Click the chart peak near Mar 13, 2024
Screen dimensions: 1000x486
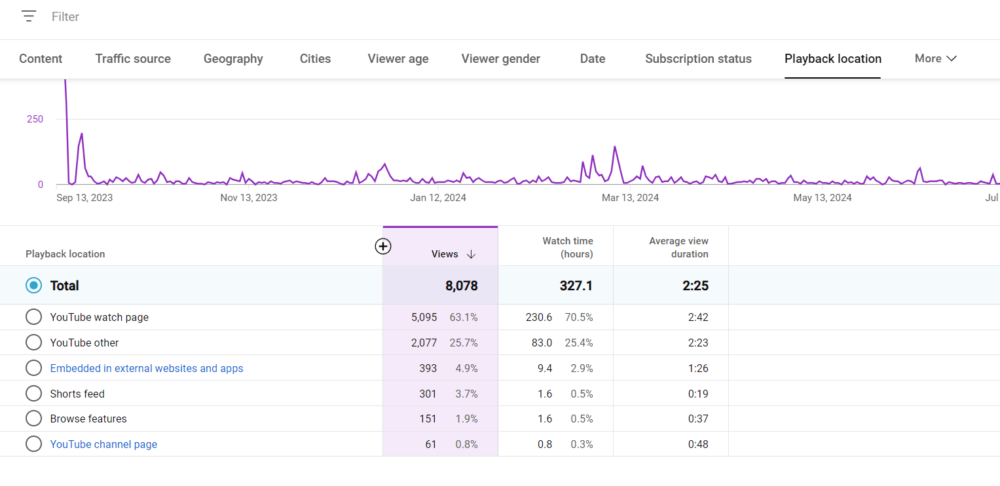click(614, 148)
